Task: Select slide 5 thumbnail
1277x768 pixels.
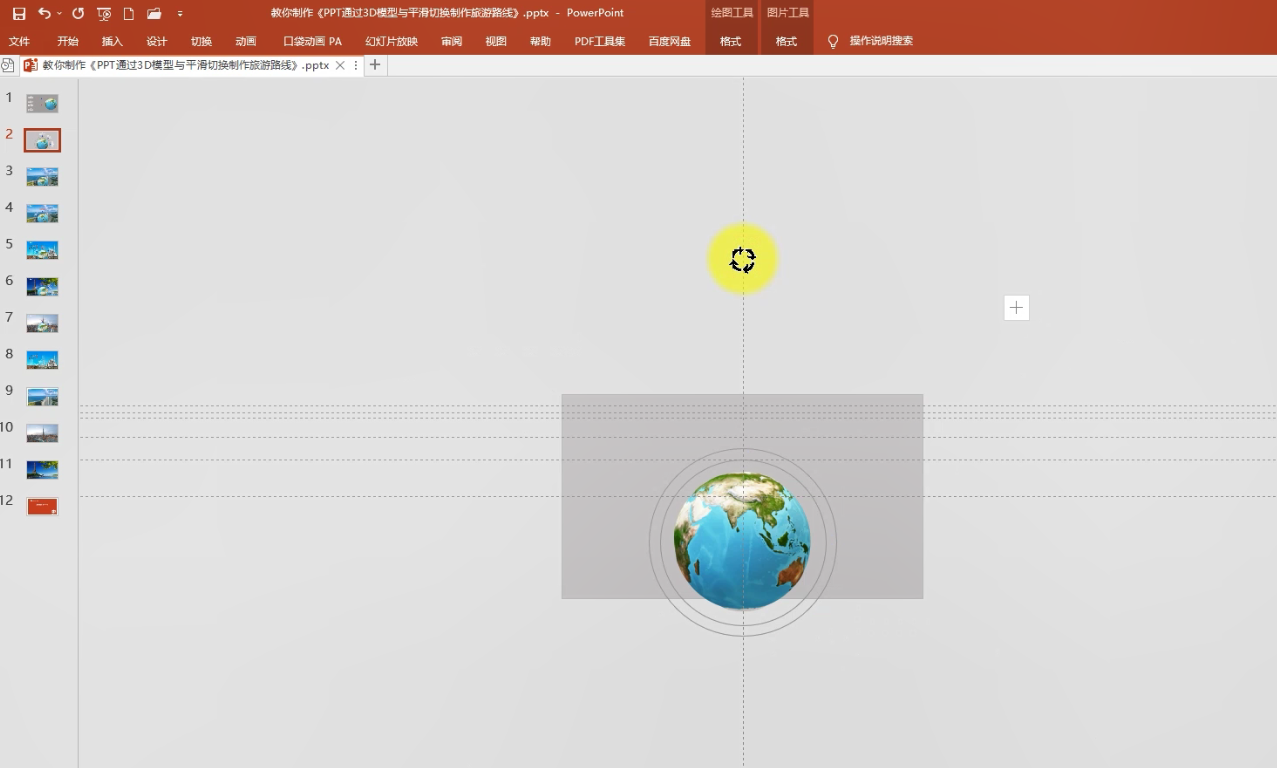Action: point(42,250)
